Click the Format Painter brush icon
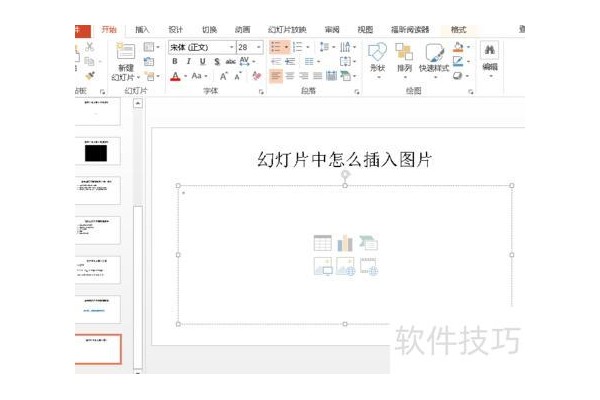This screenshot has width=600, height=400. [90, 76]
